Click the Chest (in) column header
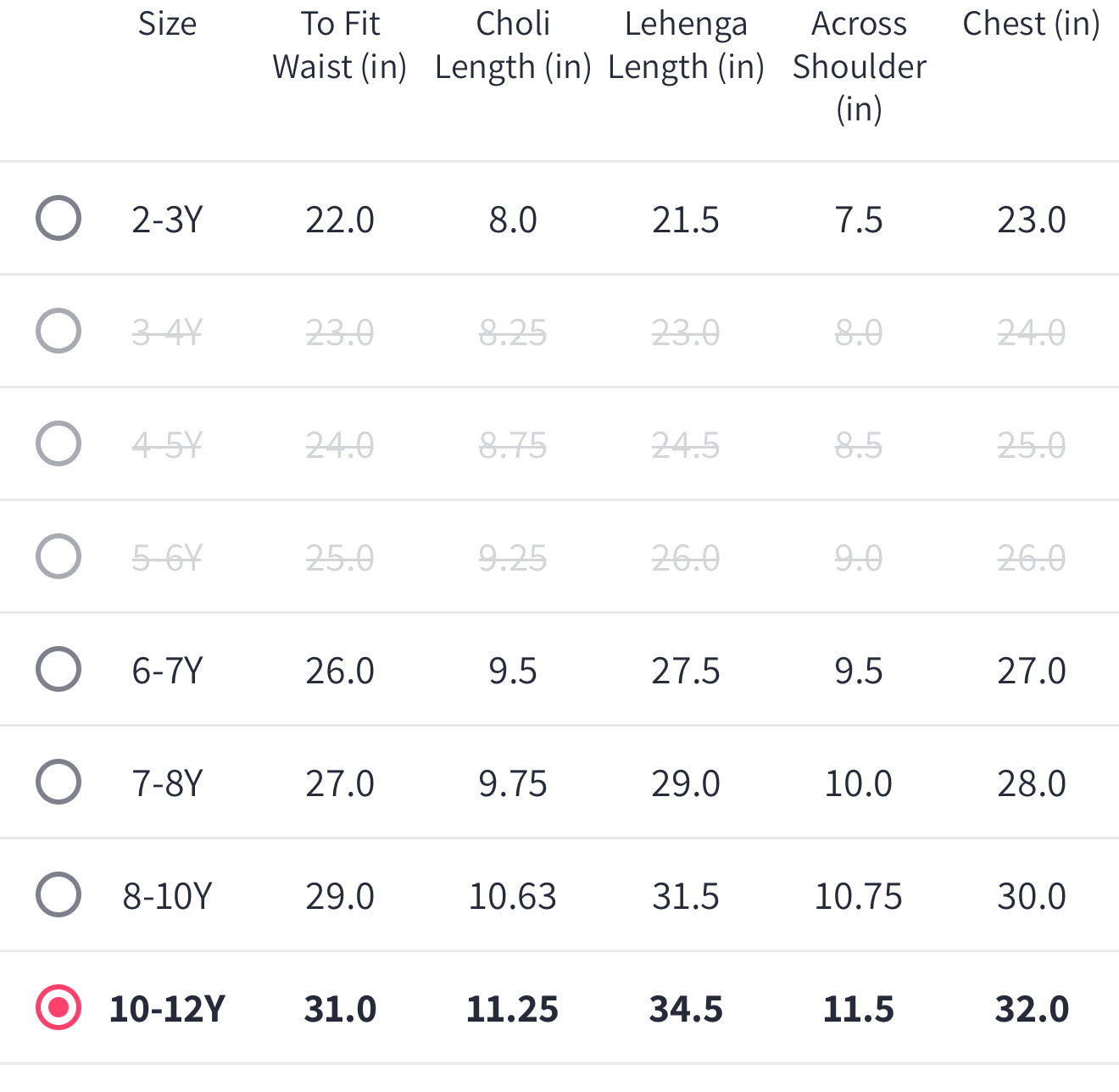Viewport: 1119px width, 1092px height. click(1031, 24)
